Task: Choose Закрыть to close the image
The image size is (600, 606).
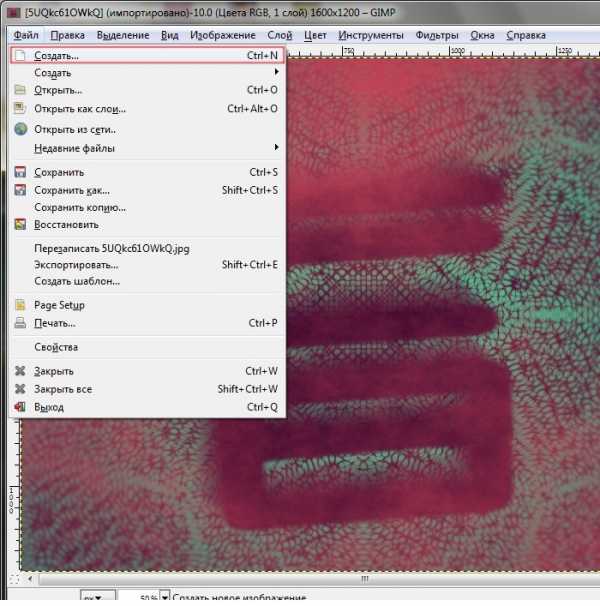Action: click(147, 371)
